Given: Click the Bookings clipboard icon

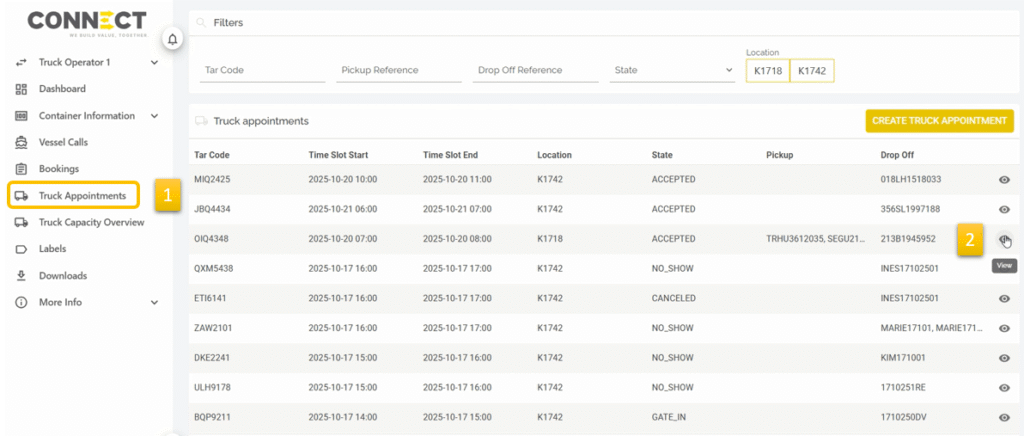Looking at the screenshot, I should click(x=21, y=169).
